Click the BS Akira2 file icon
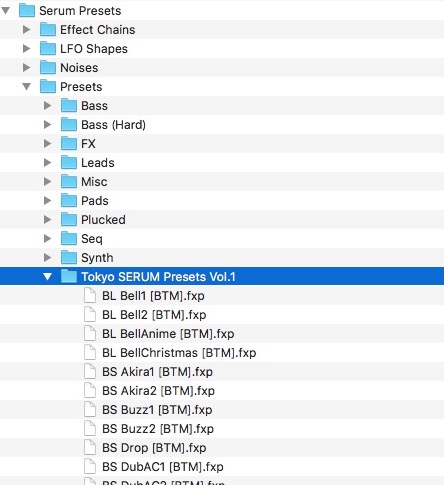 90,391
